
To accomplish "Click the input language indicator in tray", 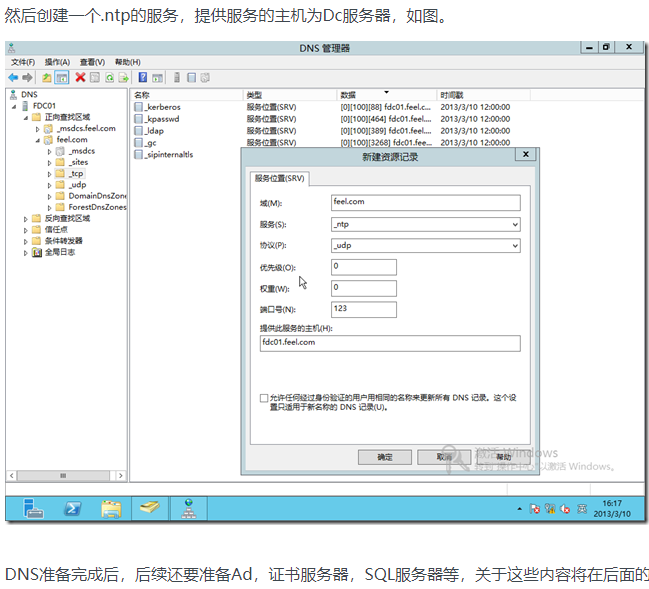I will pos(582,509).
